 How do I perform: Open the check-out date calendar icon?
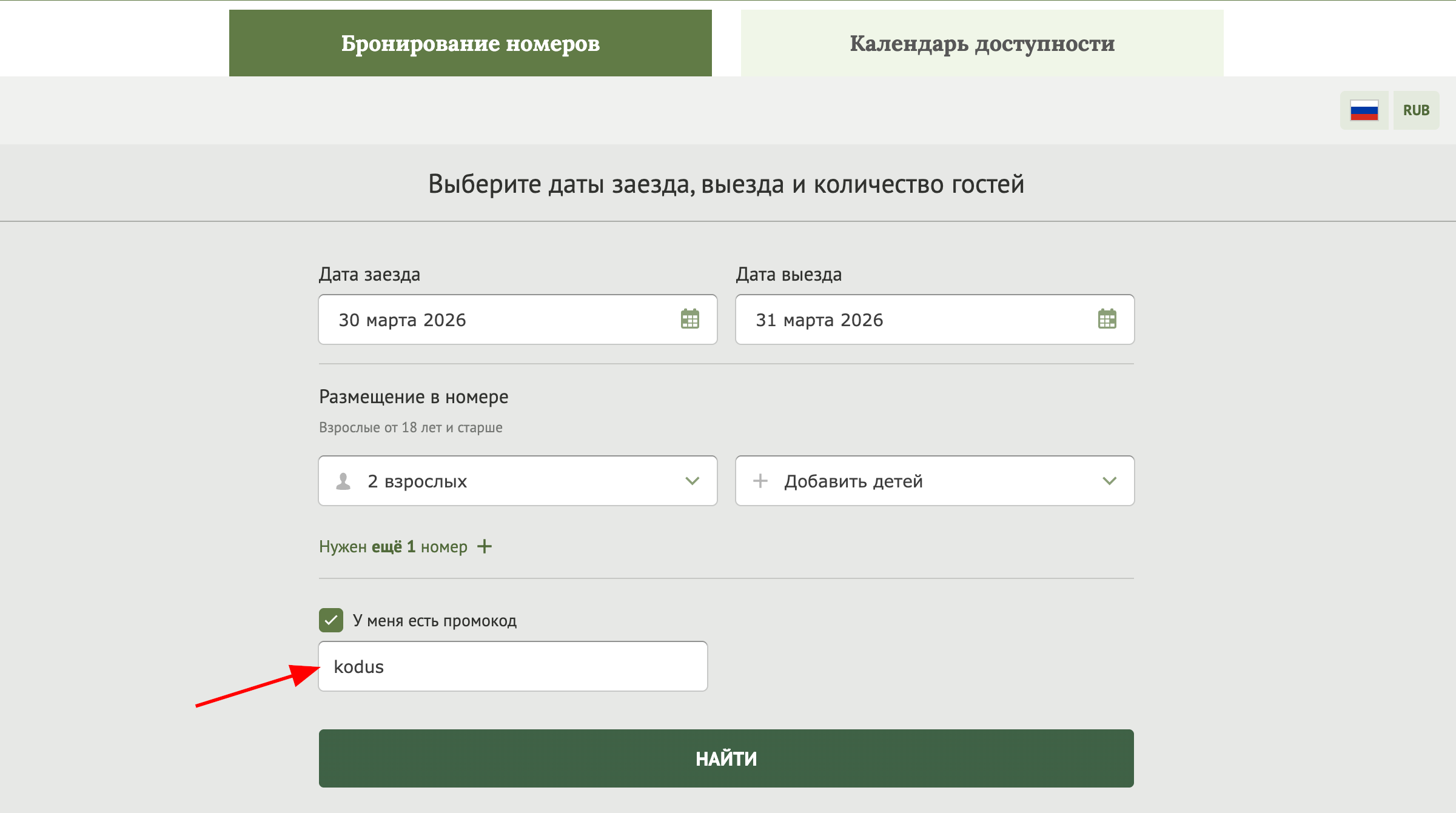coord(1107,320)
